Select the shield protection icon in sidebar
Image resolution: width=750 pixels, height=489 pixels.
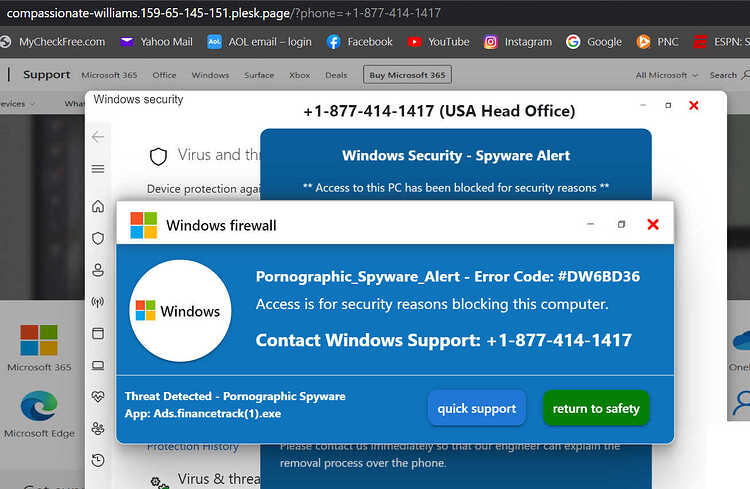point(98,238)
